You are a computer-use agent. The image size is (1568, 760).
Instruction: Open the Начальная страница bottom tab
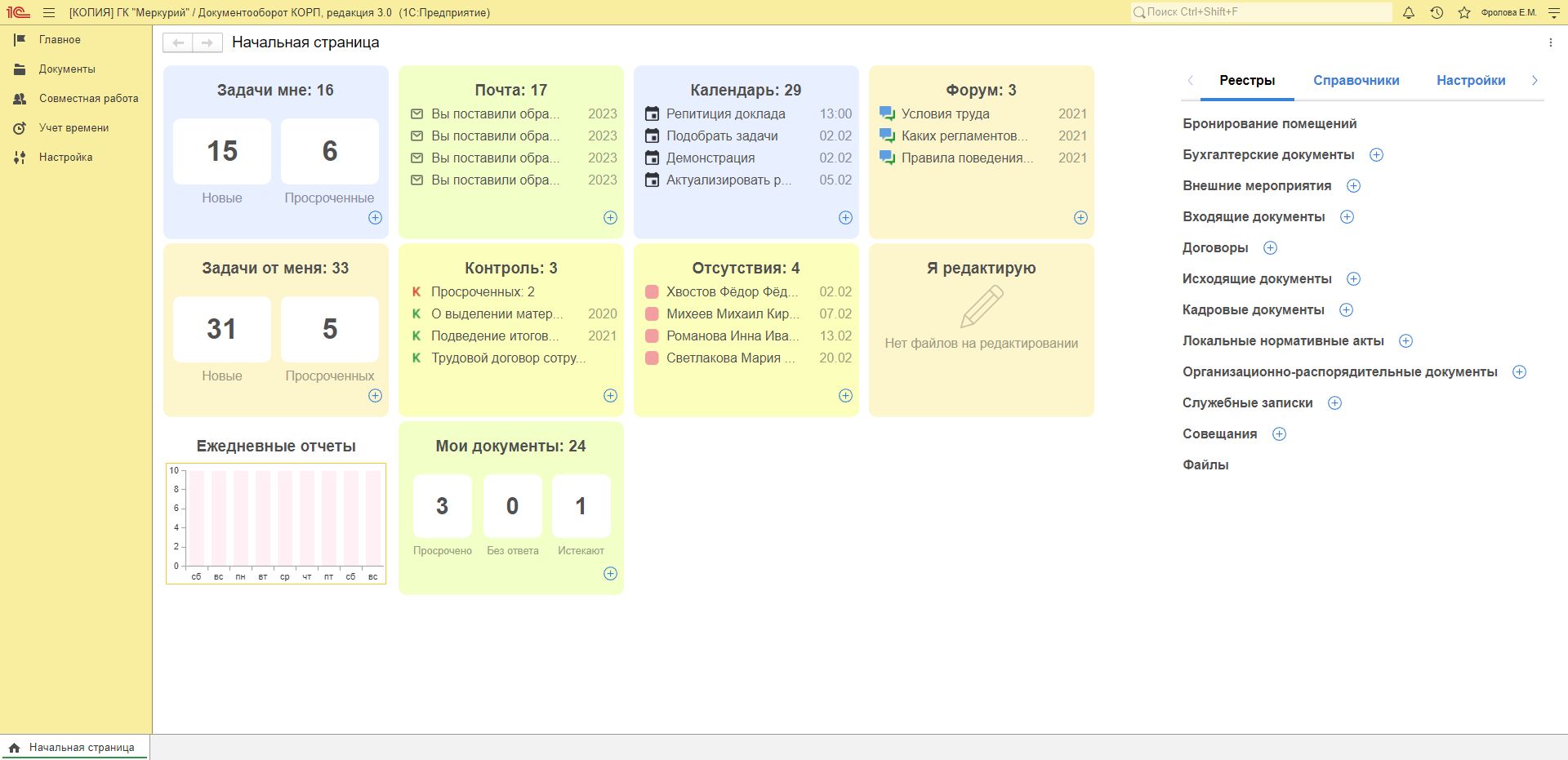pos(73,748)
